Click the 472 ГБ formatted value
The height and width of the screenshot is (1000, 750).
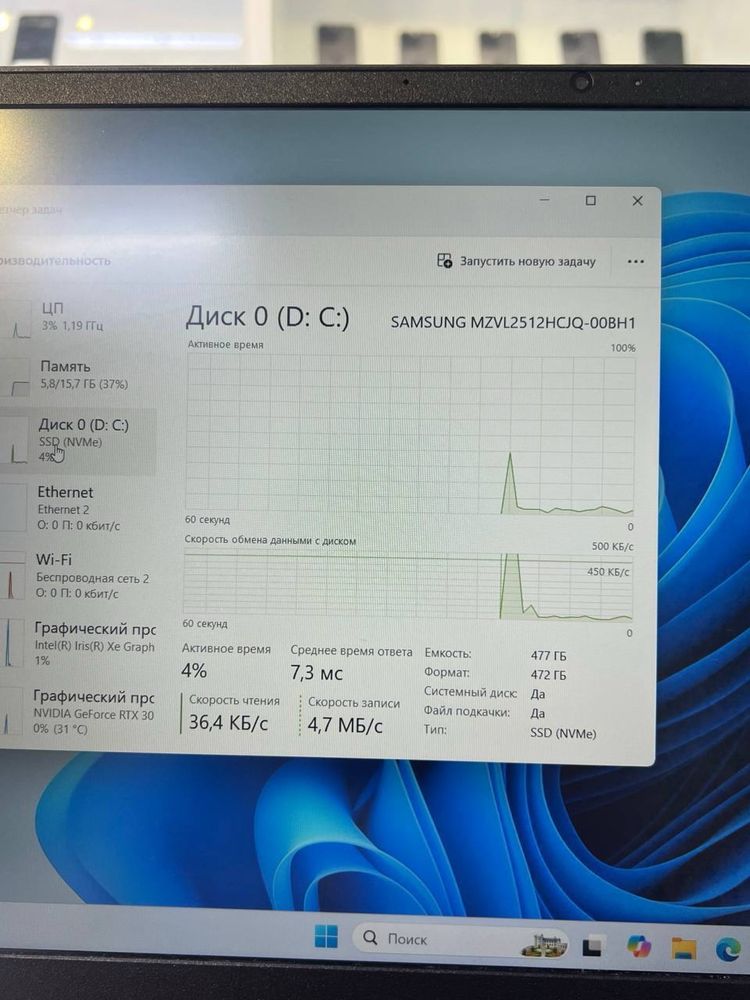coord(548,675)
